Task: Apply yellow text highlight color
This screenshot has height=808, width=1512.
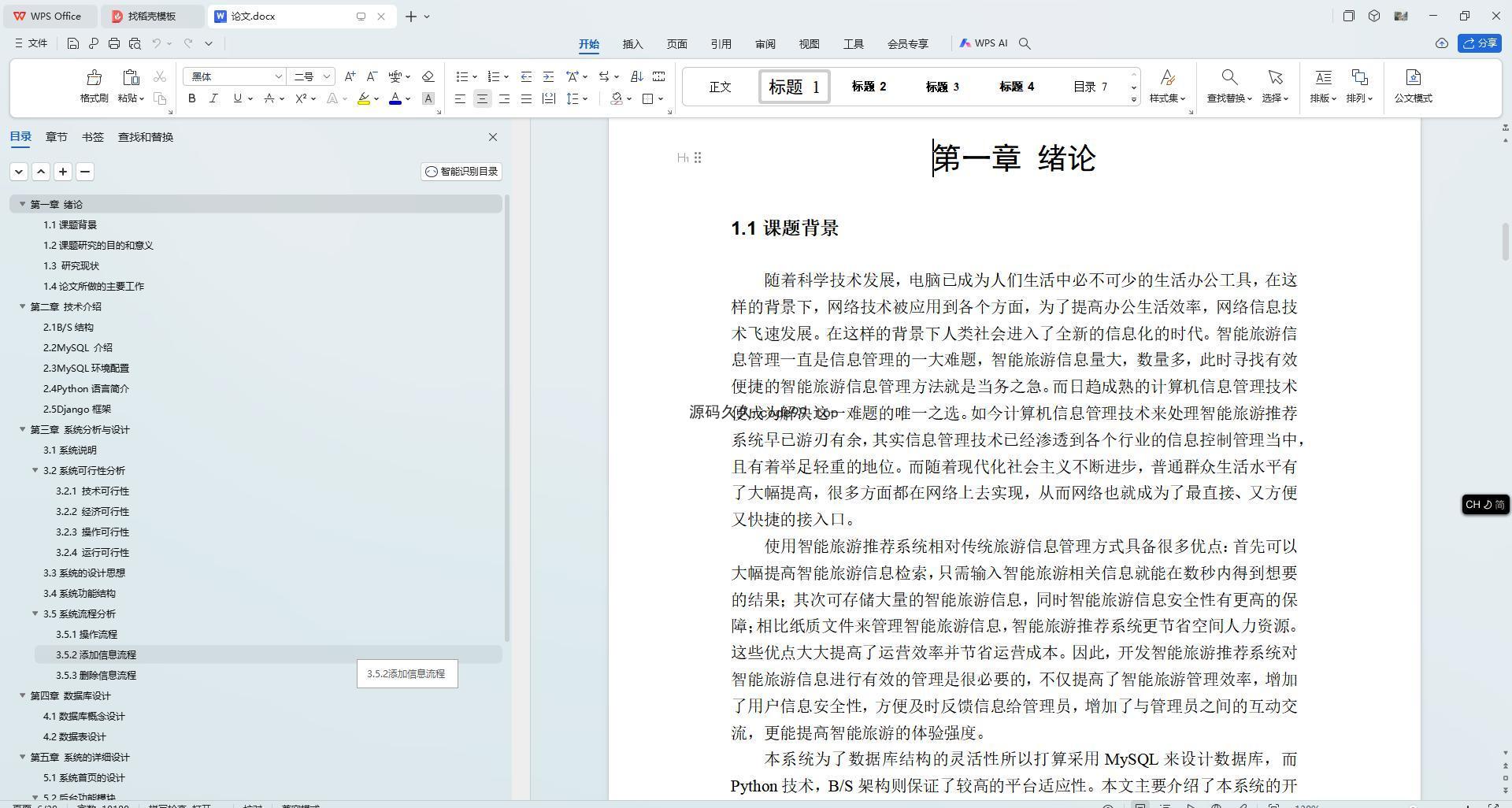Action: [364, 98]
